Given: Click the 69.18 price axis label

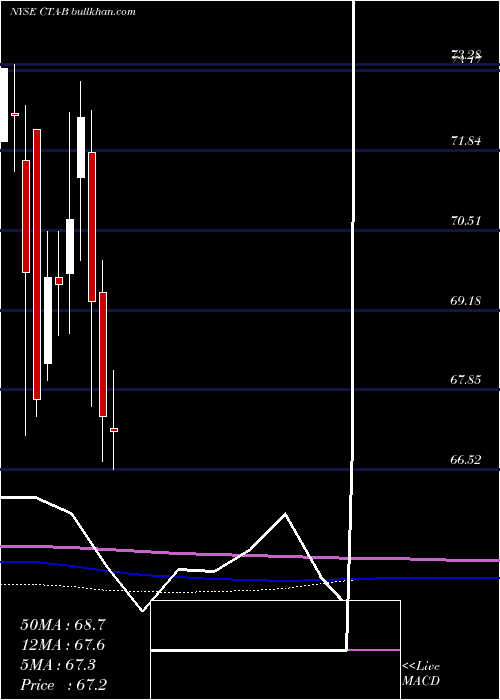Looking at the screenshot, I should (x=466, y=300).
